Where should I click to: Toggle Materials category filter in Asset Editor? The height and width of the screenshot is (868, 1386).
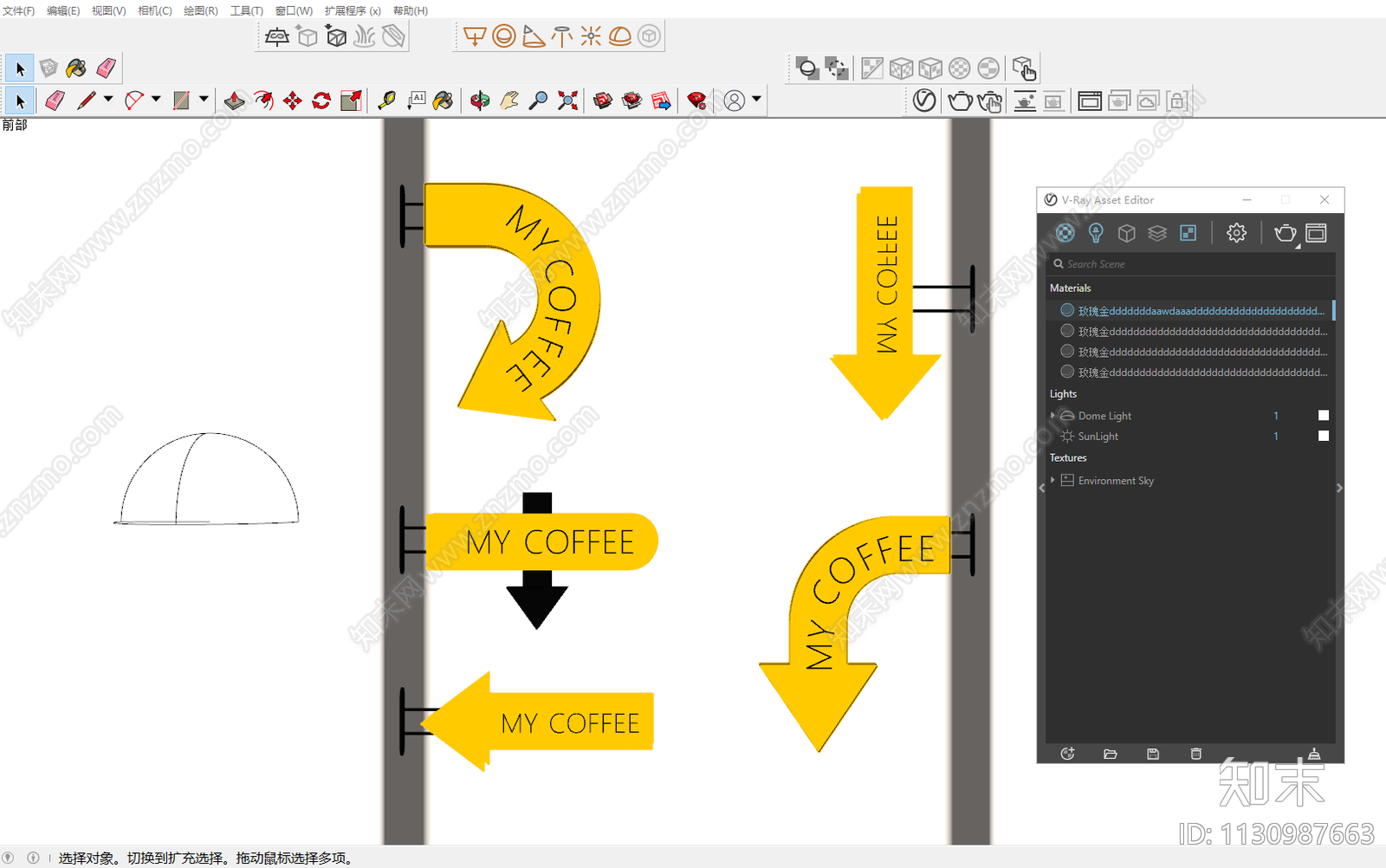[1065, 232]
